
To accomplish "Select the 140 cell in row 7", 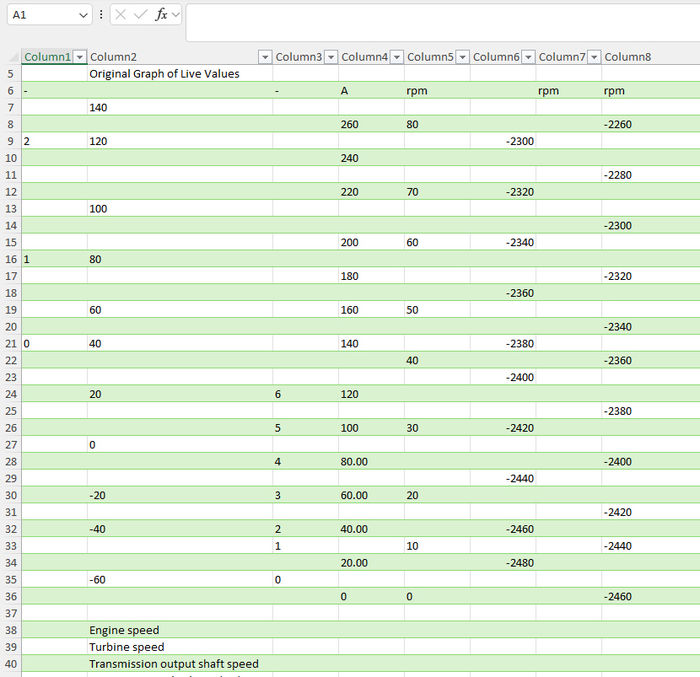I will (x=180, y=108).
